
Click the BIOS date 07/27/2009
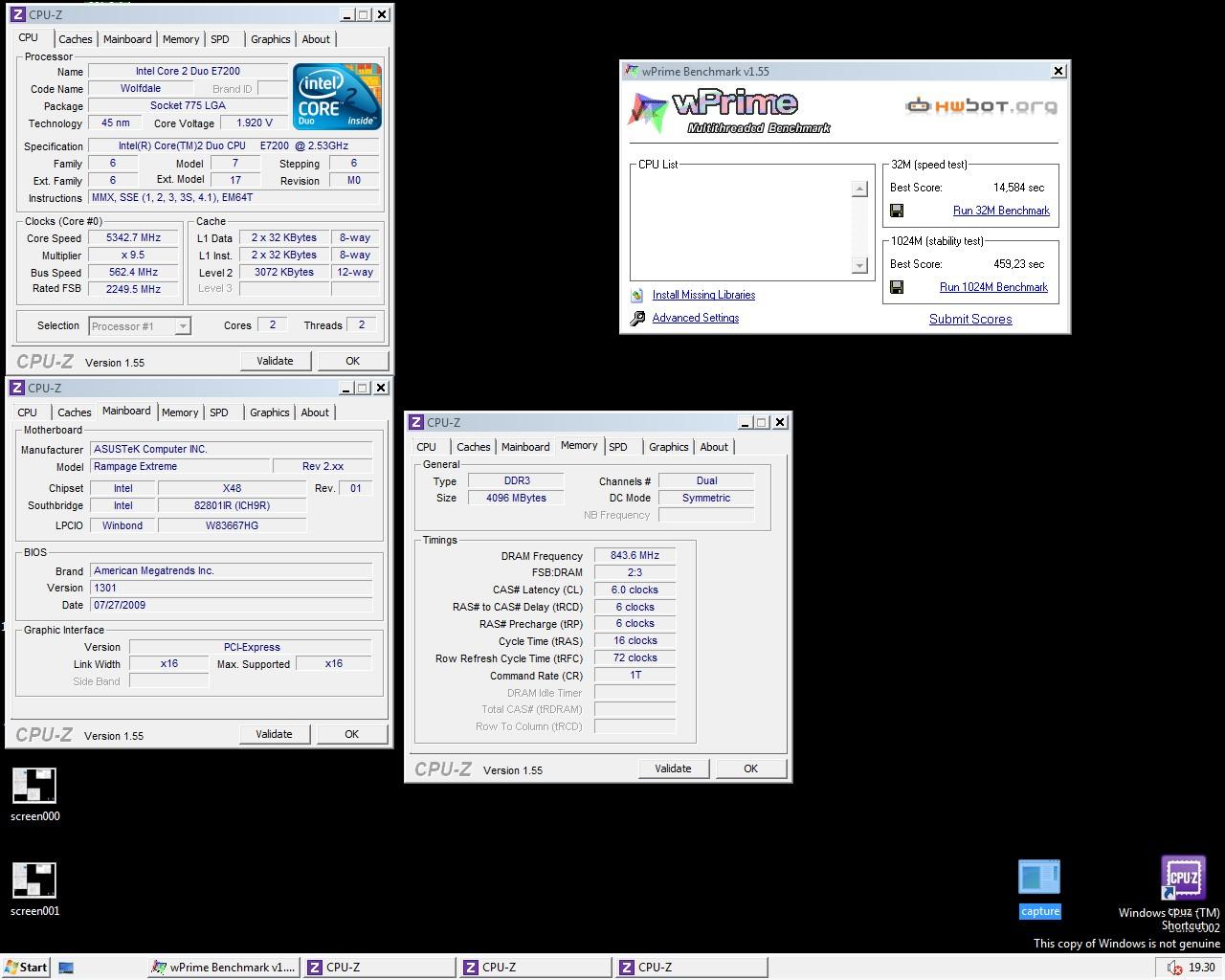tap(231, 606)
